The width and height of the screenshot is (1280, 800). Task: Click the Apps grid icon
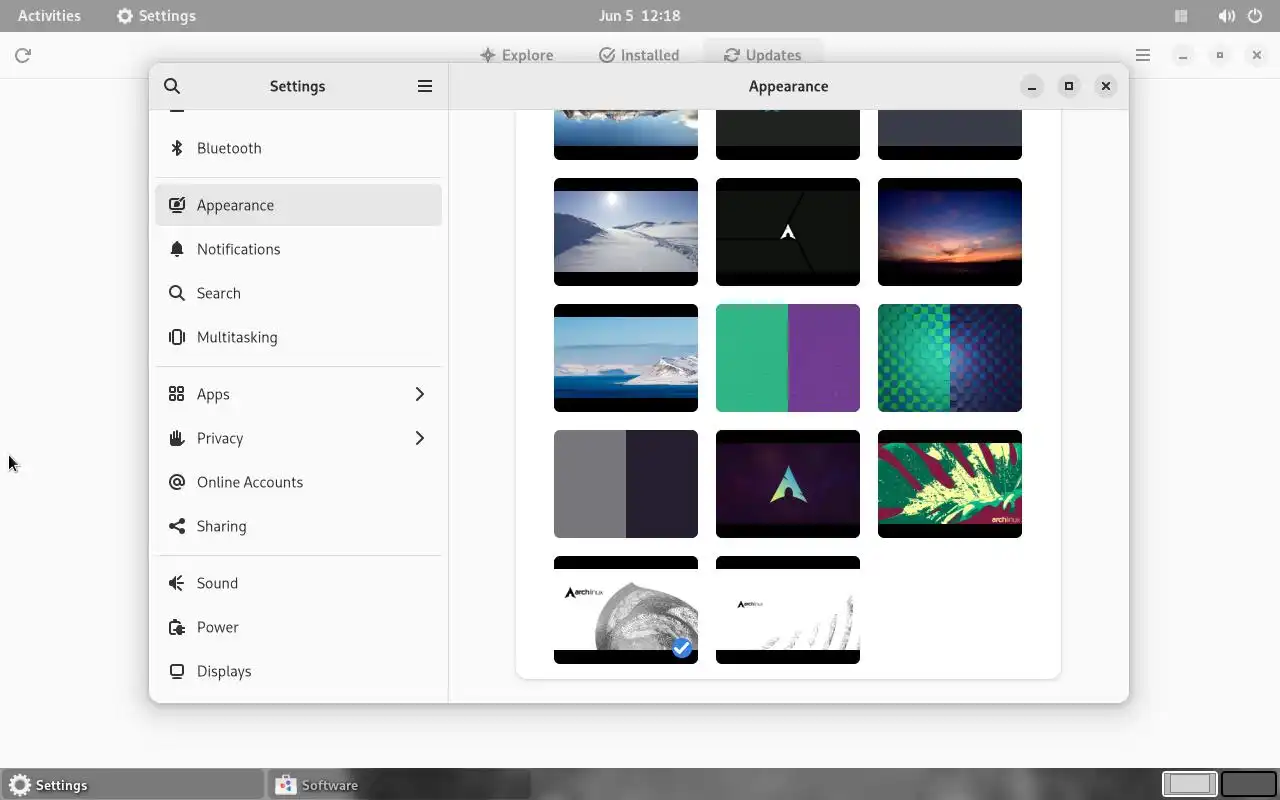(x=177, y=394)
